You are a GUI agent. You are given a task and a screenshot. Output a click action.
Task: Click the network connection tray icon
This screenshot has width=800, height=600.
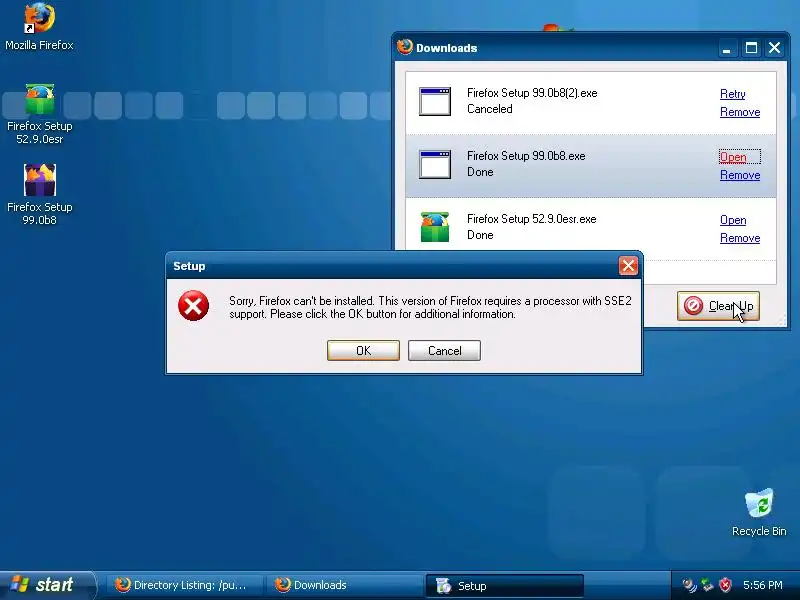click(707, 585)
